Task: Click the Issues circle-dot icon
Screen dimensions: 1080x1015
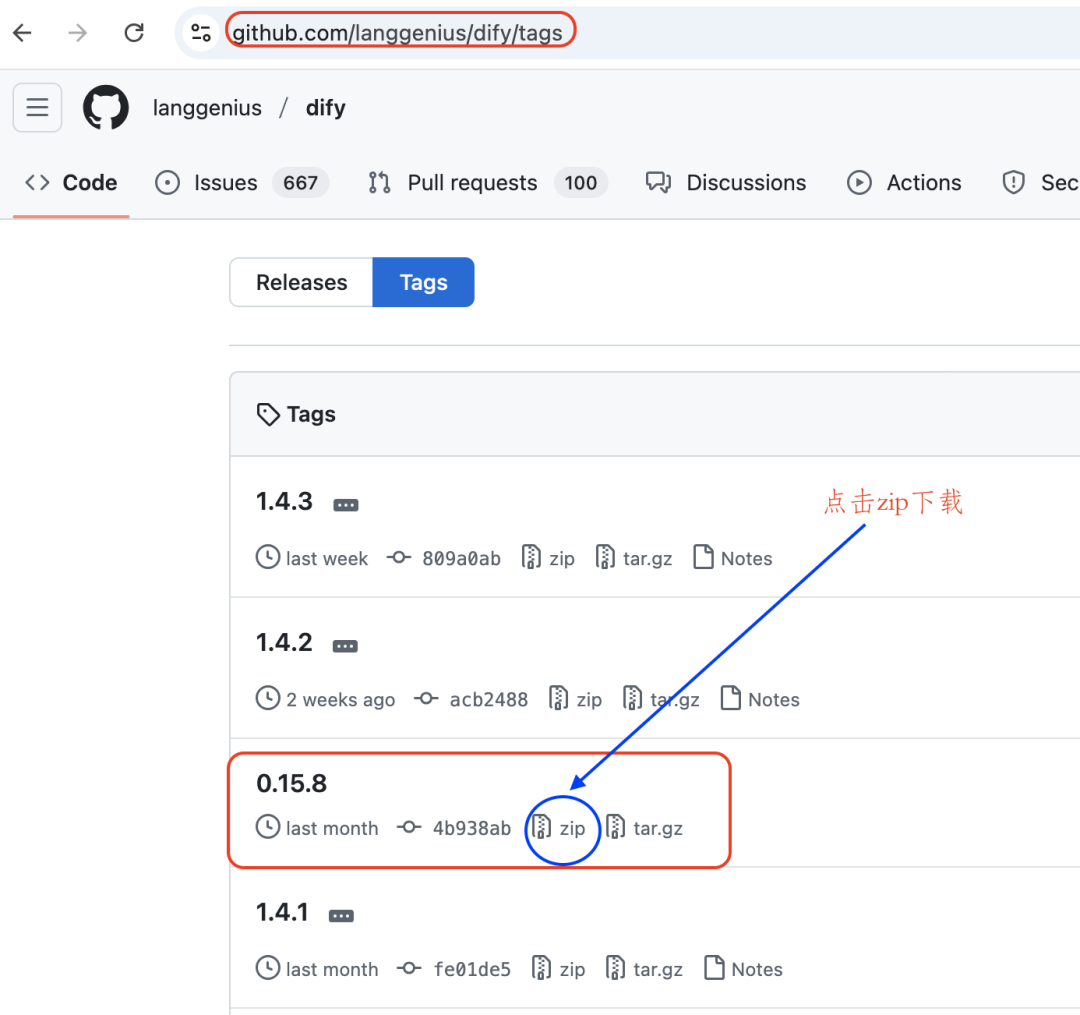Action: pos(167,182)
